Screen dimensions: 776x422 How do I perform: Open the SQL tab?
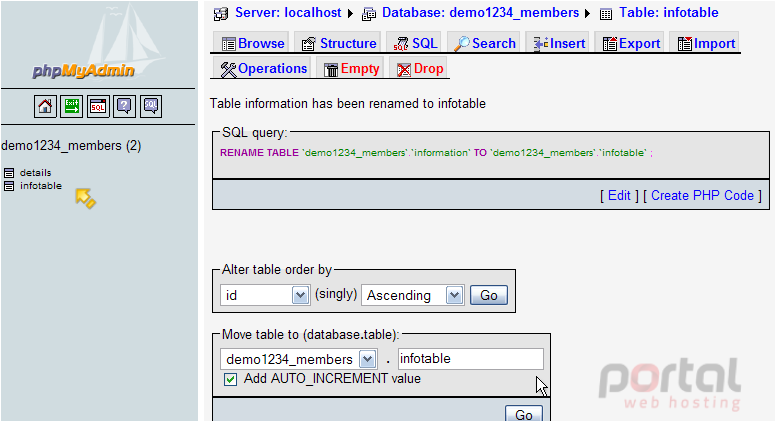415,44
